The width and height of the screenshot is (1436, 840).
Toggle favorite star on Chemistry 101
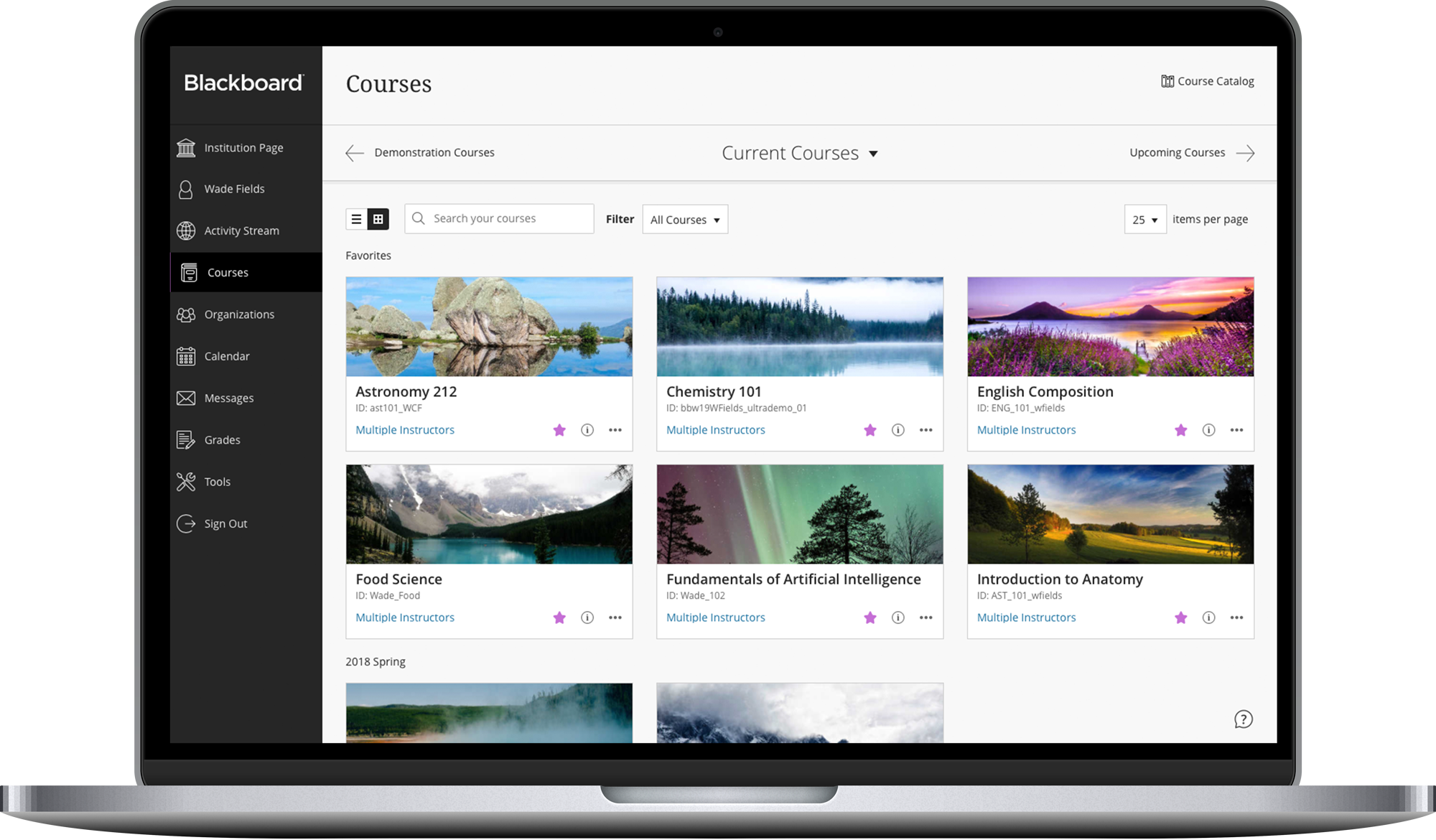point(869,430)
